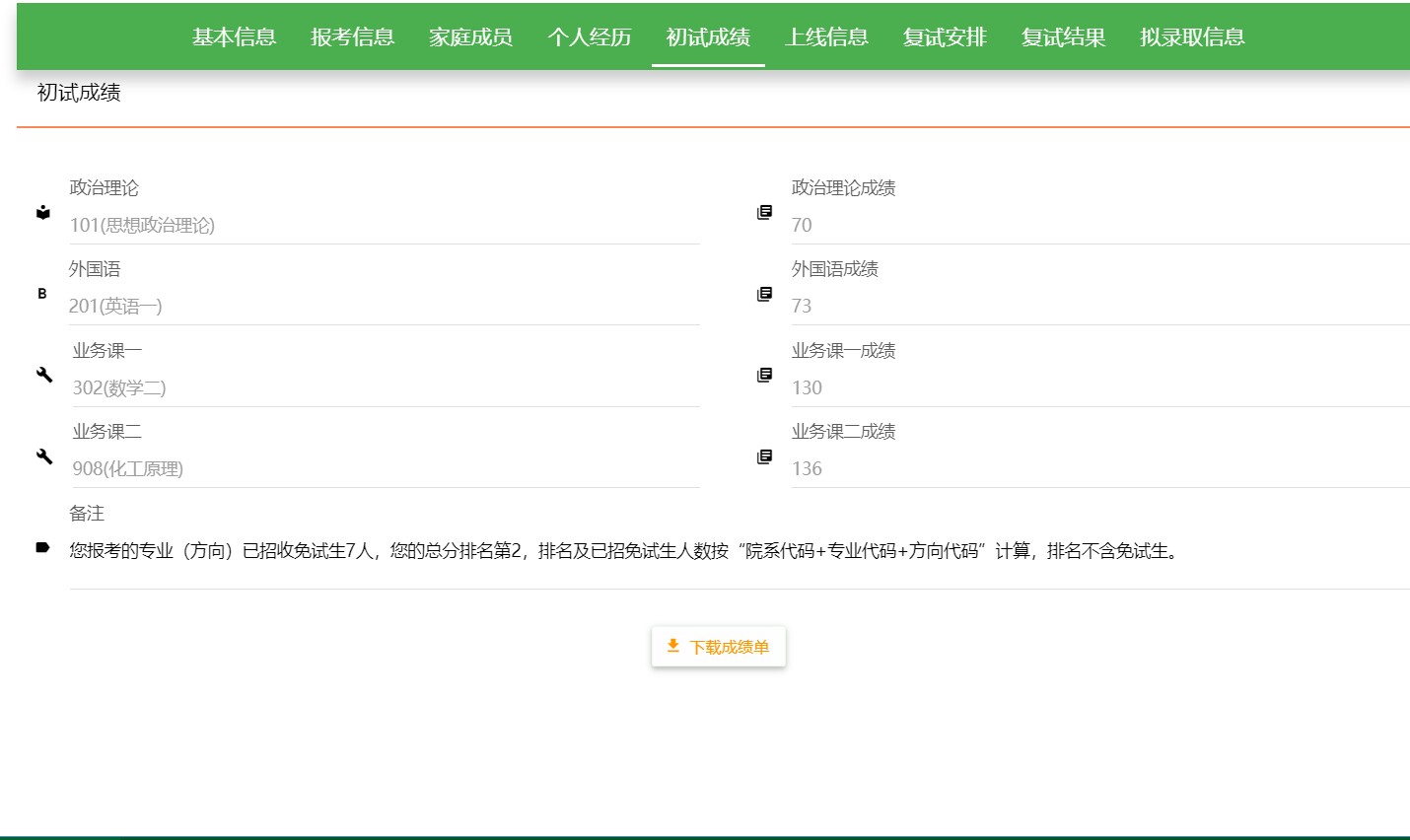
Task: Click the 初试成绩 section heading
Action: coord(79,93)
